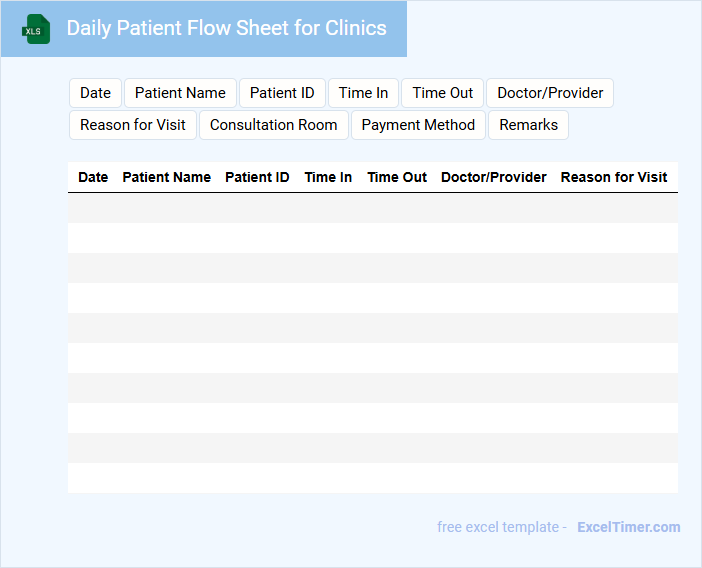
Task: Select the Patient Name tag
Action: coord(180,93)
